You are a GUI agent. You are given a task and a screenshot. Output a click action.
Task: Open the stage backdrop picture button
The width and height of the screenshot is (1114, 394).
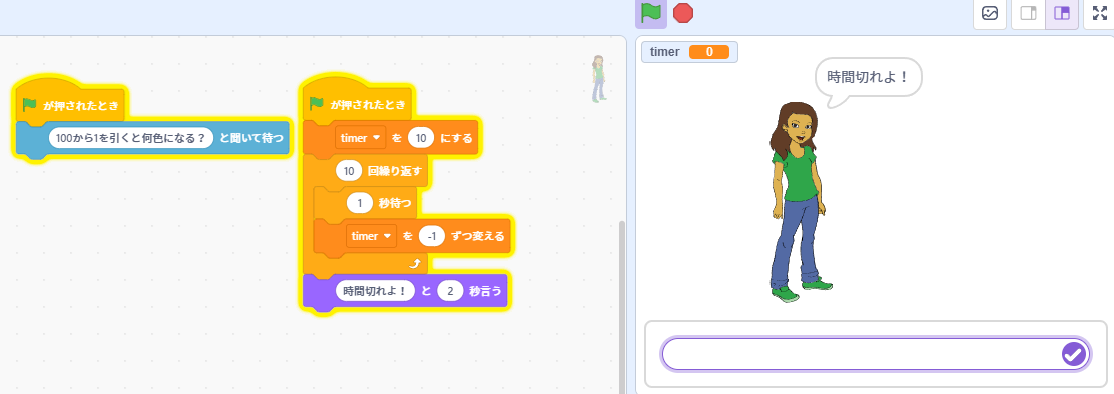(990, 13)
